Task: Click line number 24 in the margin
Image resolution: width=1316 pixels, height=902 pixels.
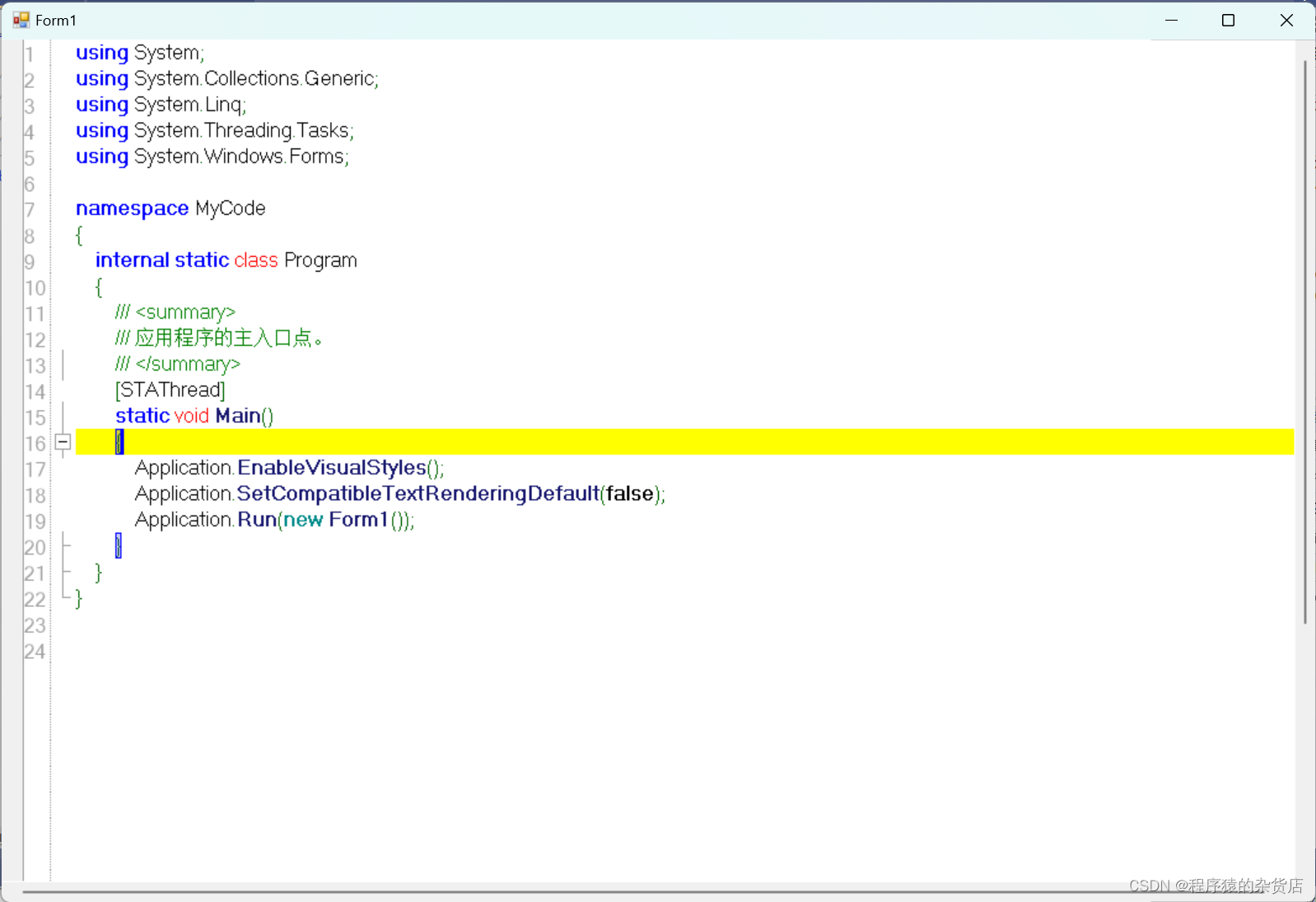Action: (35, 652)
